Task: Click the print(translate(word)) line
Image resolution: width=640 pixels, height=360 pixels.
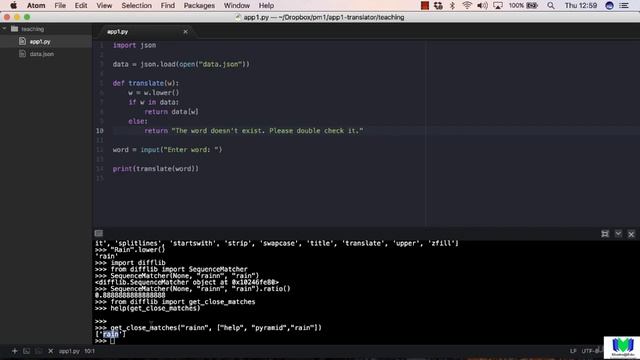Action: pyautogui.click(x=156, y=169)
